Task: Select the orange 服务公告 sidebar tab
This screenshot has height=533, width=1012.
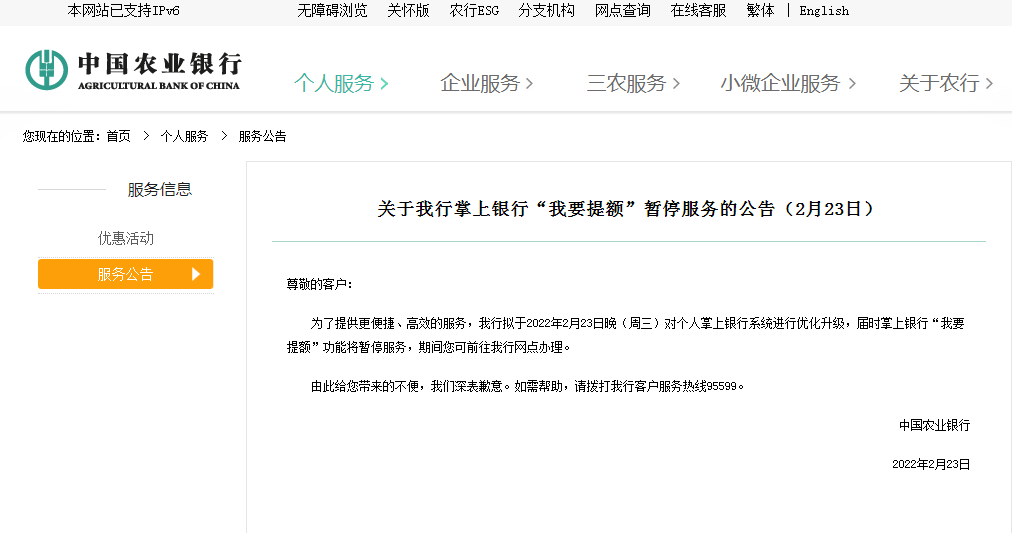Action: 125,274
